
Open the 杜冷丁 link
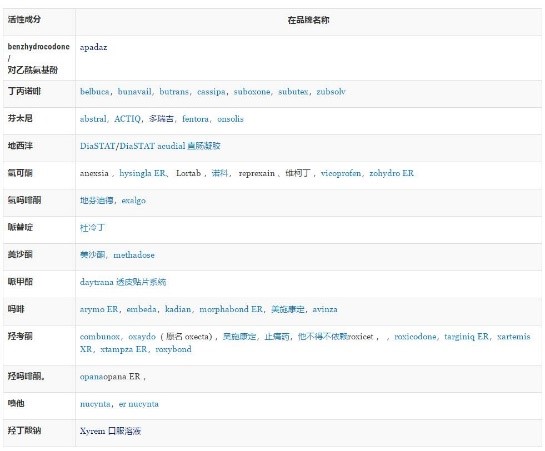coord(92,228)
